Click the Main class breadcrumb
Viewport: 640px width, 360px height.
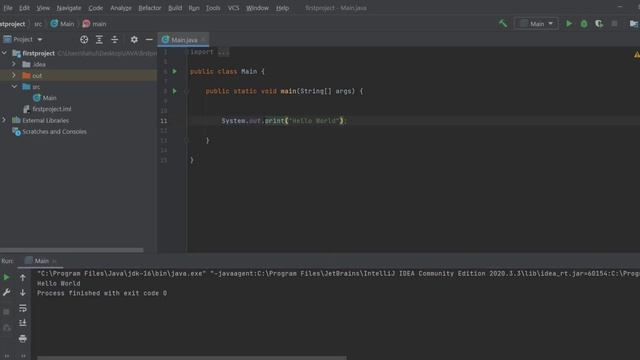(62, 24)
